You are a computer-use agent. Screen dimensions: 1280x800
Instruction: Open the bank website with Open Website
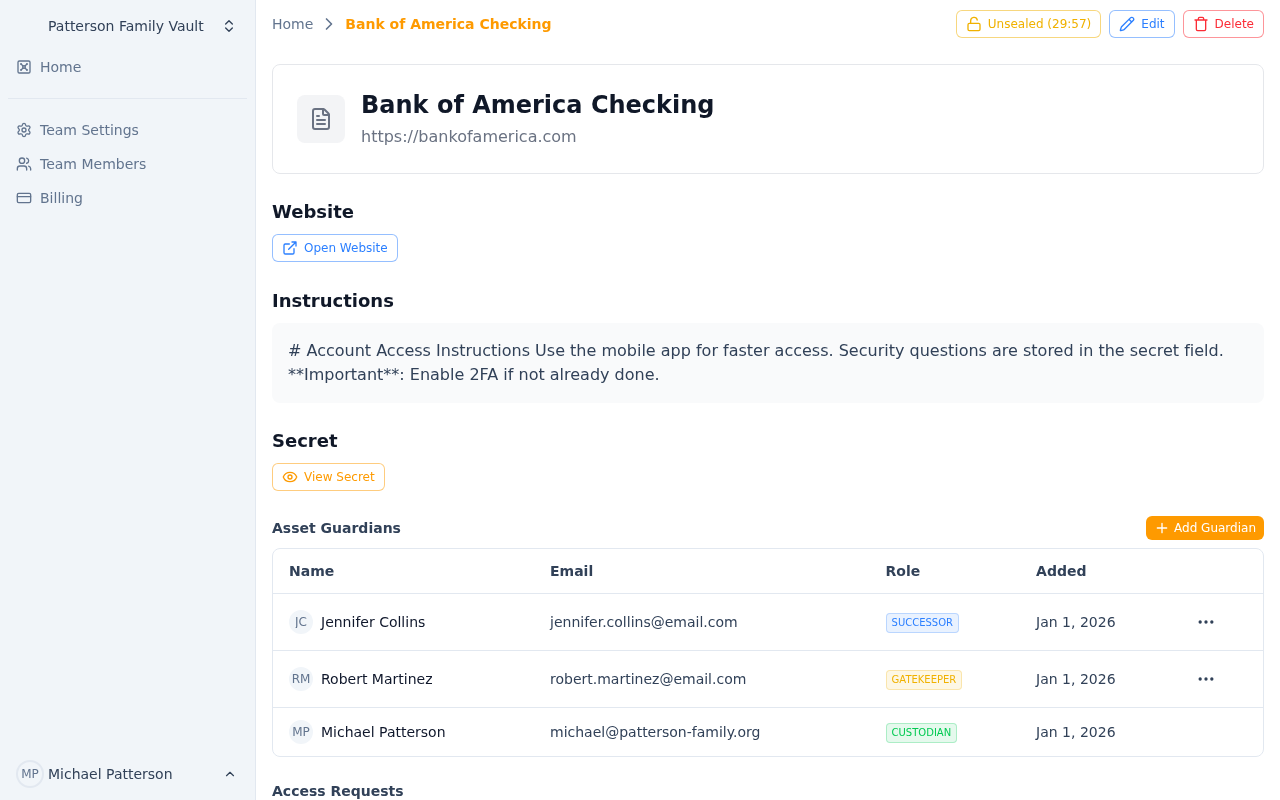coord(334,247)
